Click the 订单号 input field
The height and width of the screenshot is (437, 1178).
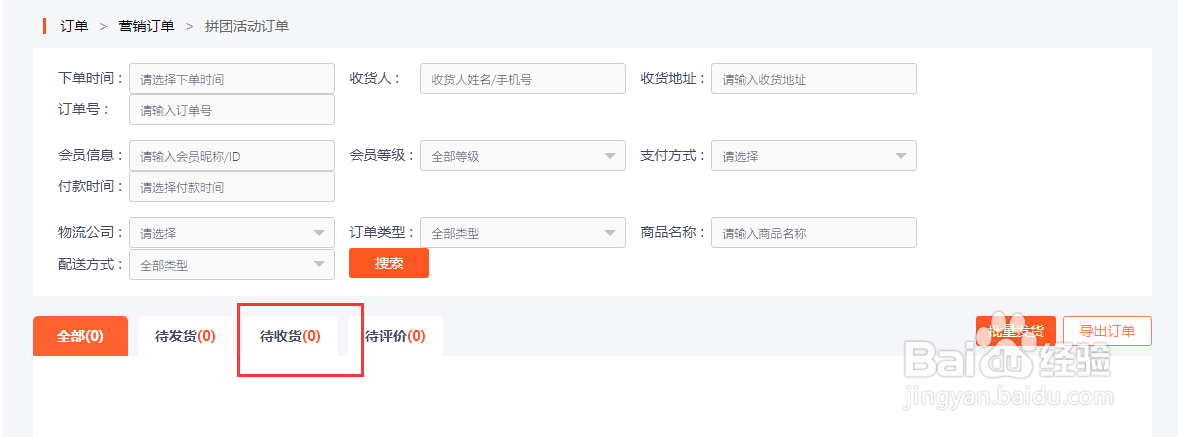231,110
